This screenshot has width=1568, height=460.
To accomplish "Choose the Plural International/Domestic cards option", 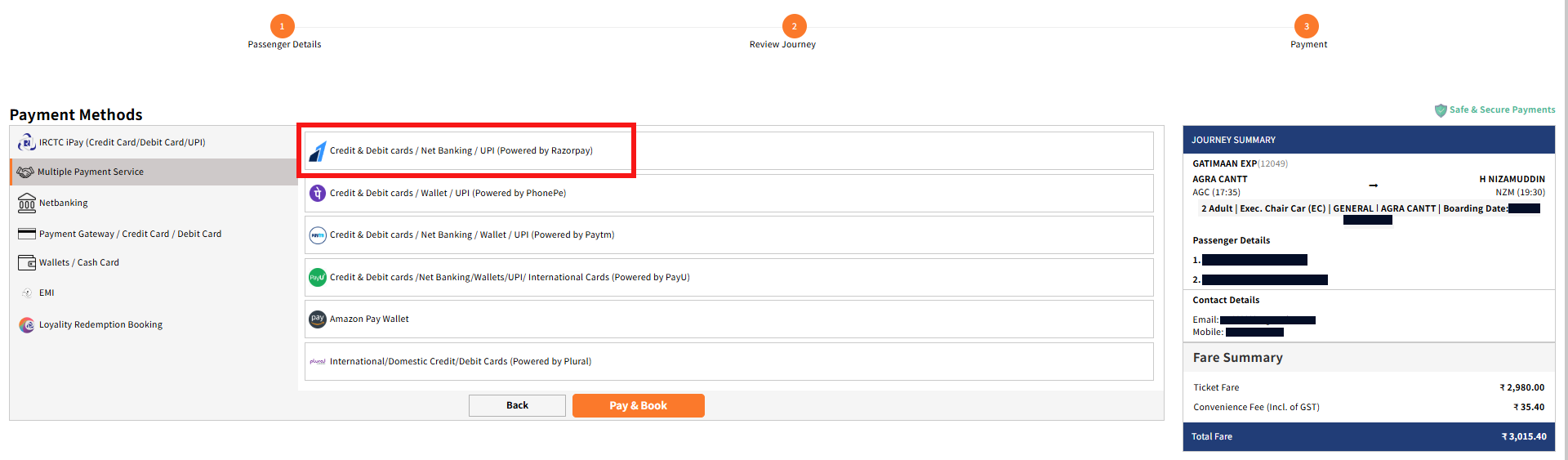I will [460, 362].
